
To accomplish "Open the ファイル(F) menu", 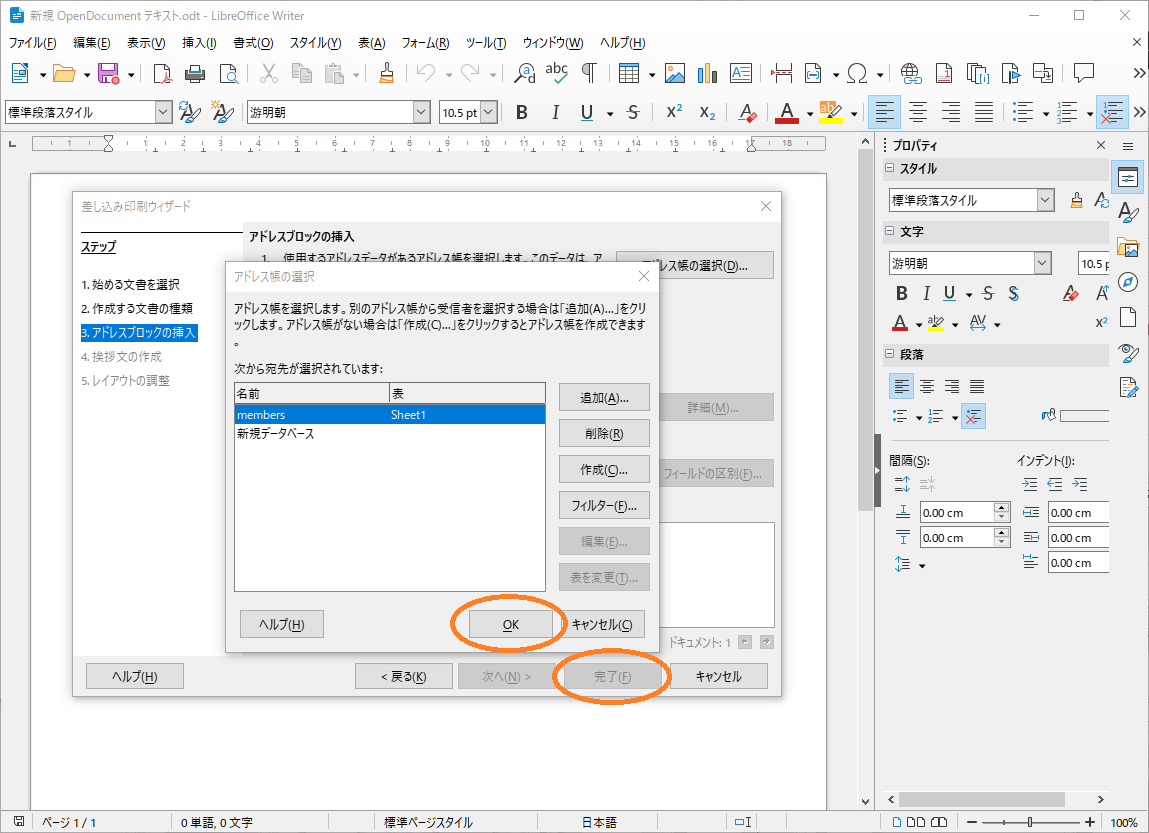I will [32, 42].
